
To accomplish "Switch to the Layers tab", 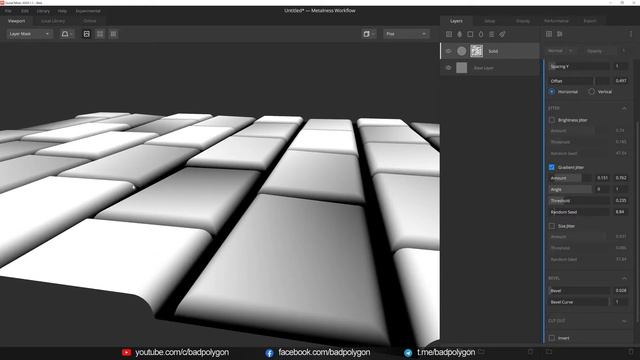I will click(456, 21).
